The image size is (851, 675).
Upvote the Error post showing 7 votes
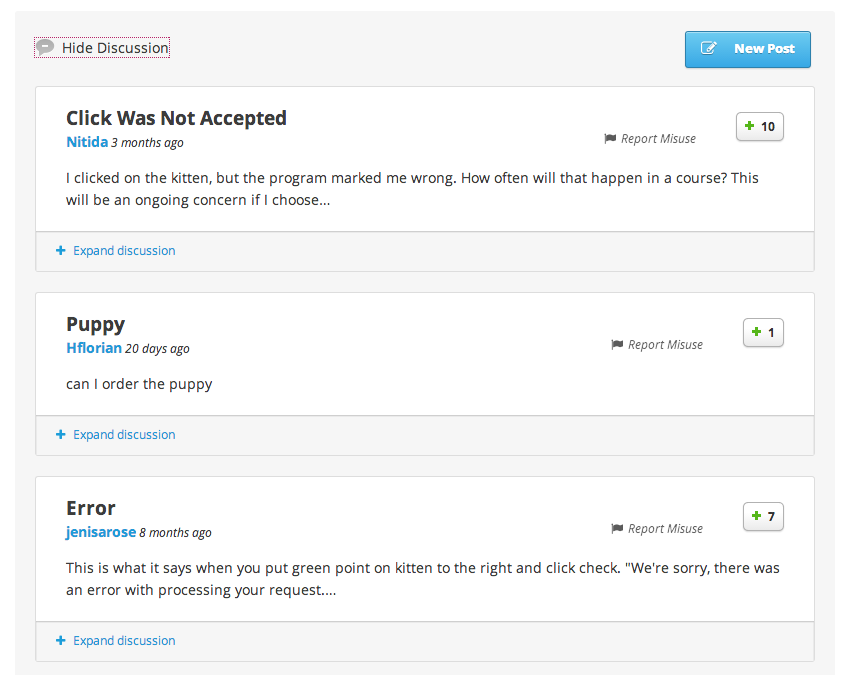click(x=763, y=517)
